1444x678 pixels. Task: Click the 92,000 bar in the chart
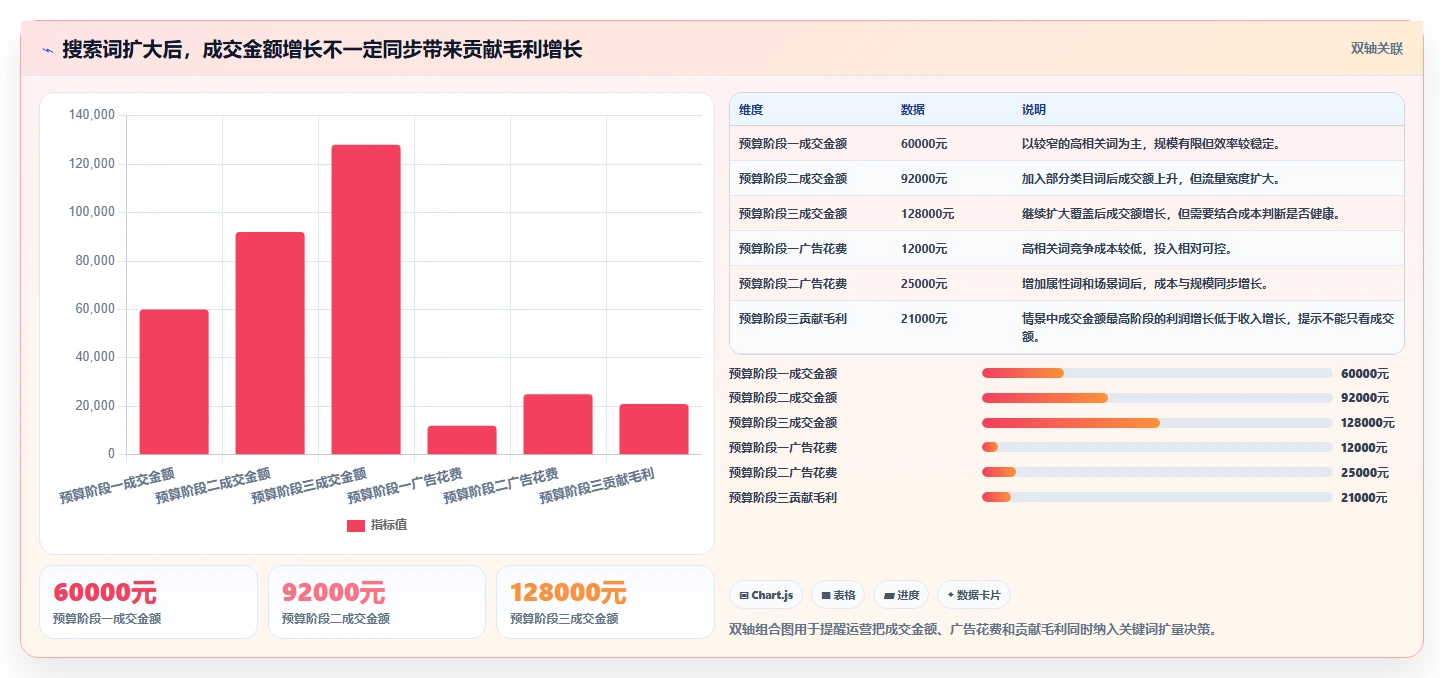coord(270,343)
